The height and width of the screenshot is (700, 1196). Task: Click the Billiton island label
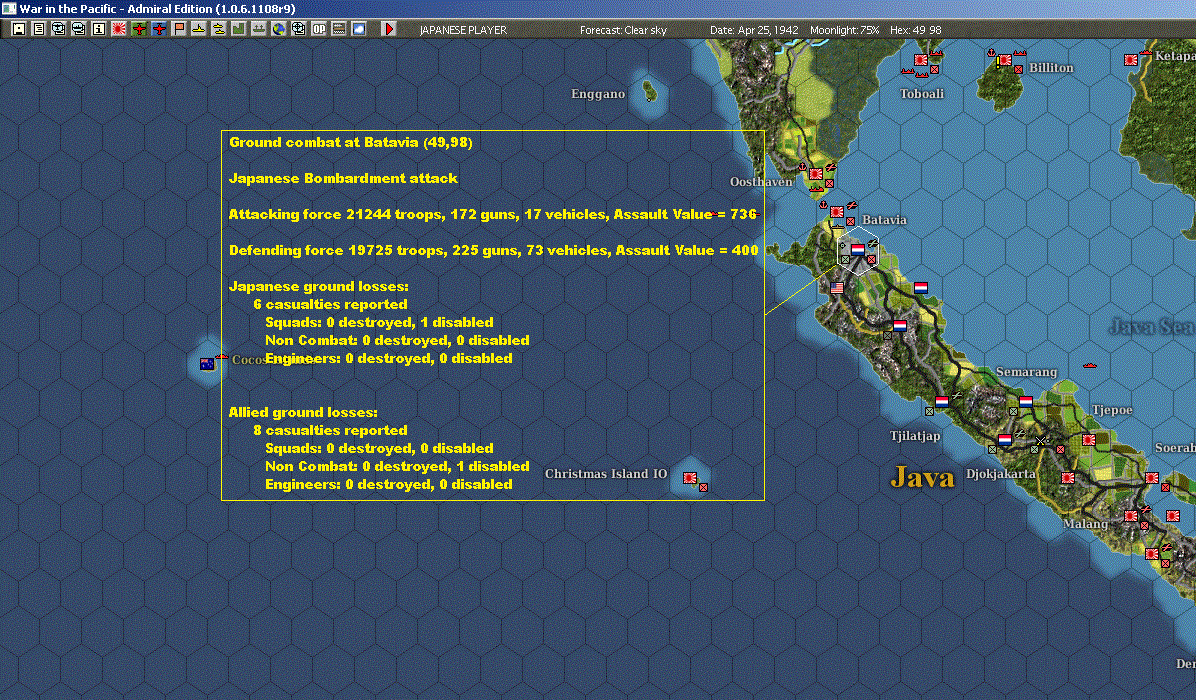[1051, 68]
